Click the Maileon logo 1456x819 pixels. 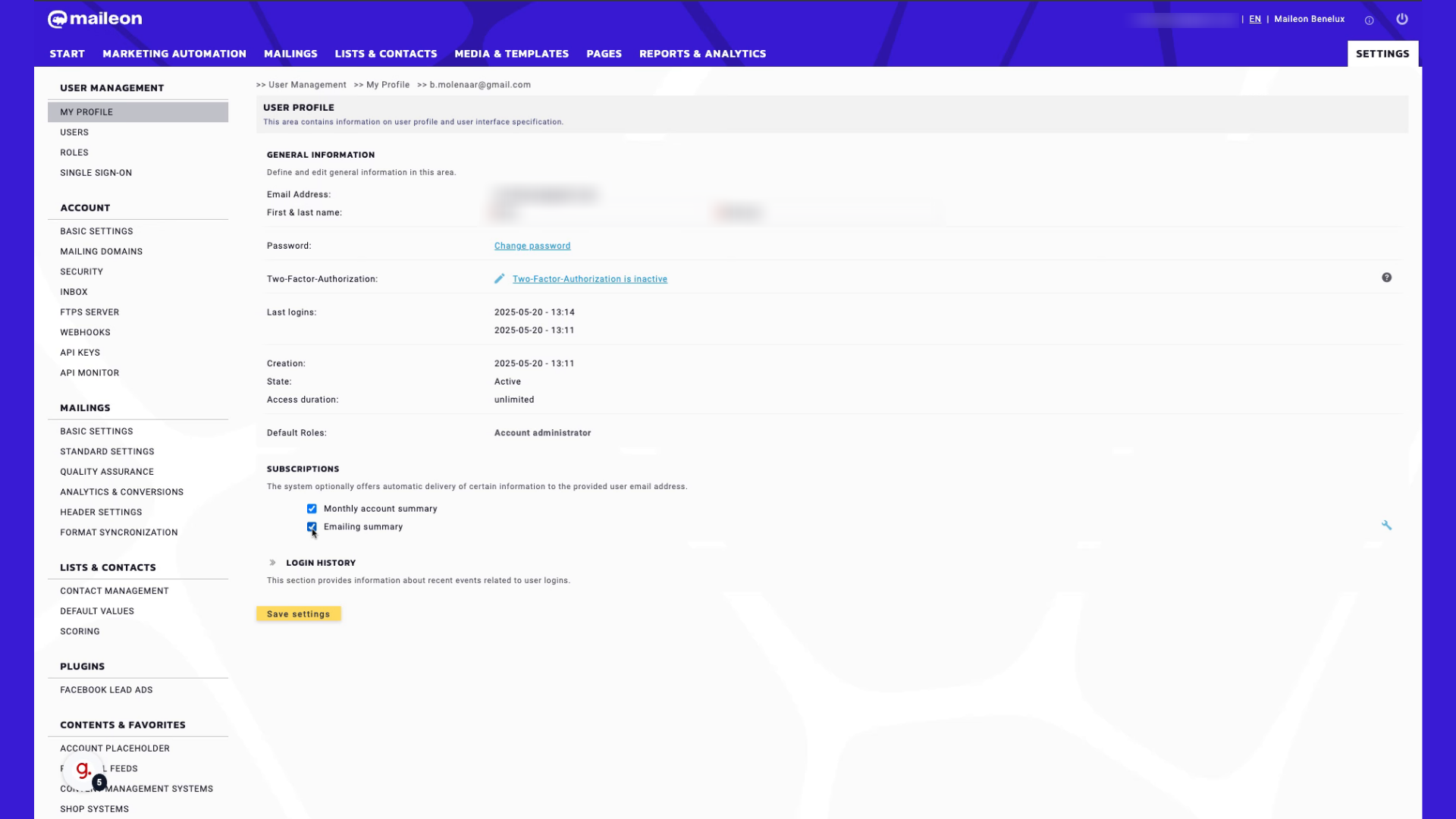pyautogui.click(x=95, y=19)
